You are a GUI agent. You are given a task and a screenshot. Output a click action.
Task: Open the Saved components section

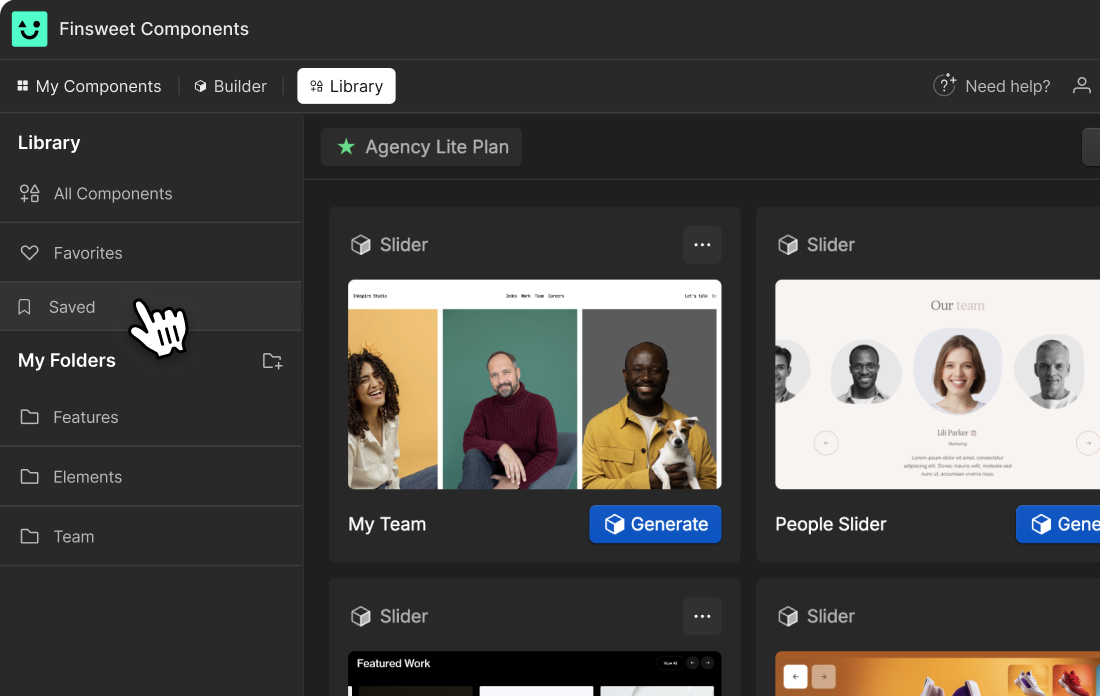point(151,307)
